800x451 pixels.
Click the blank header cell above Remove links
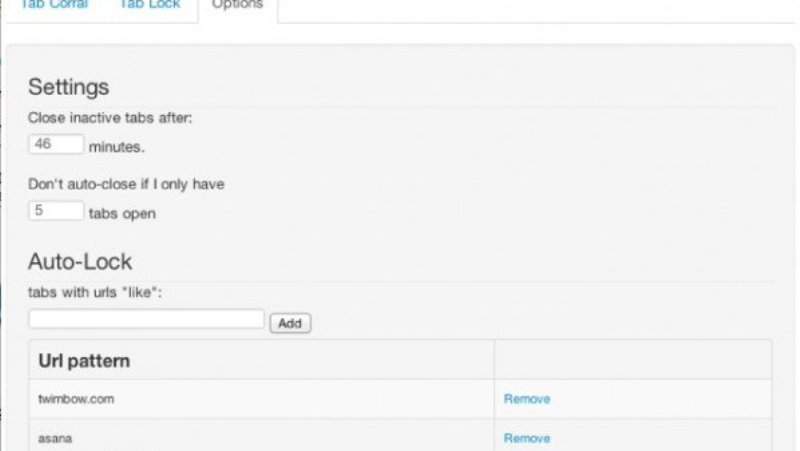point(632,359)
